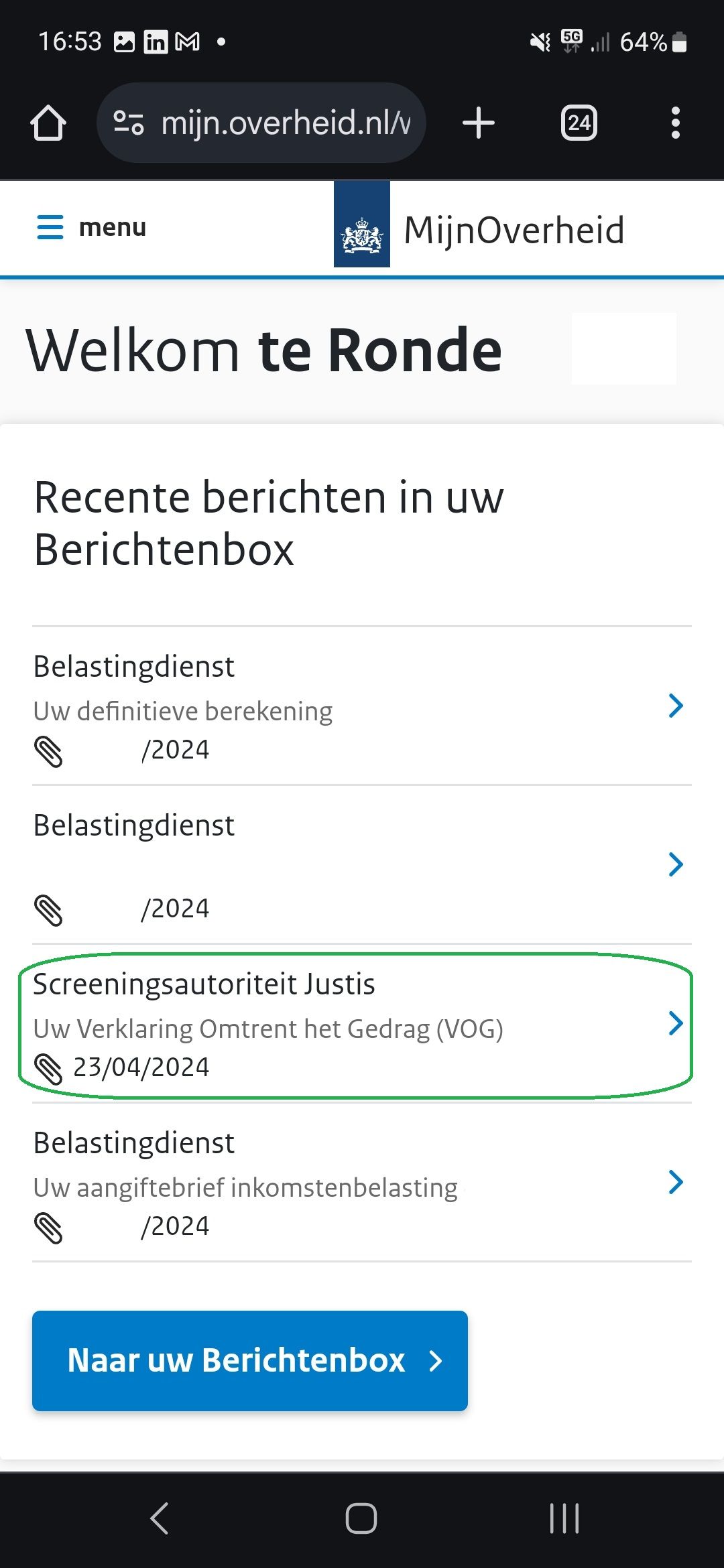The height and width of the screenshot is (1568, 724).
Task: Click the browser home icon
Action: 49,122
